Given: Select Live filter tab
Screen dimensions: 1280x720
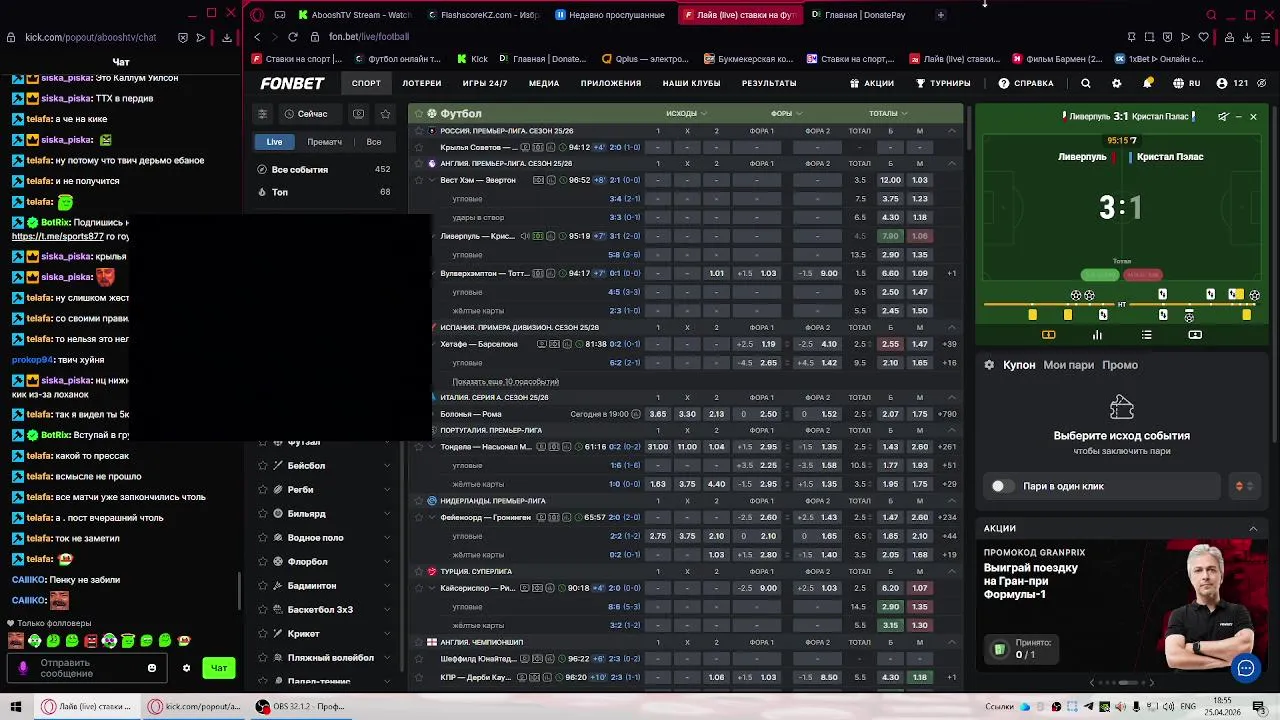Looking at the screenshot, I should click(x=274, y=142).
